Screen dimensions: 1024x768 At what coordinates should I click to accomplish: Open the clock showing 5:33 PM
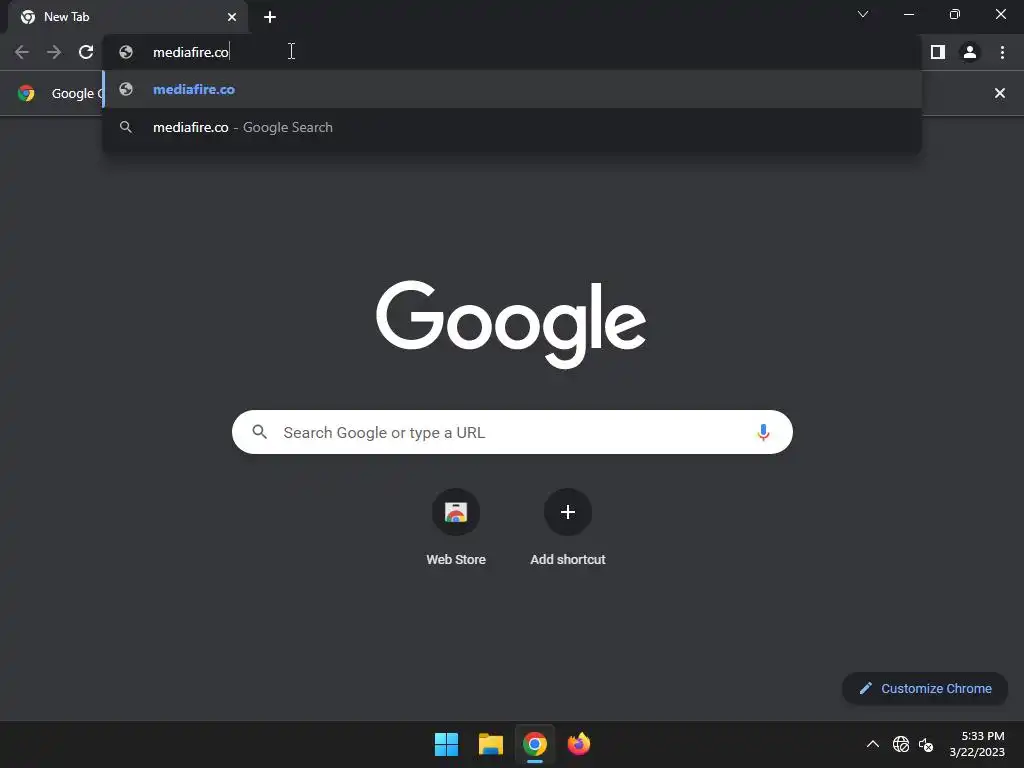(x=977, y=744)
